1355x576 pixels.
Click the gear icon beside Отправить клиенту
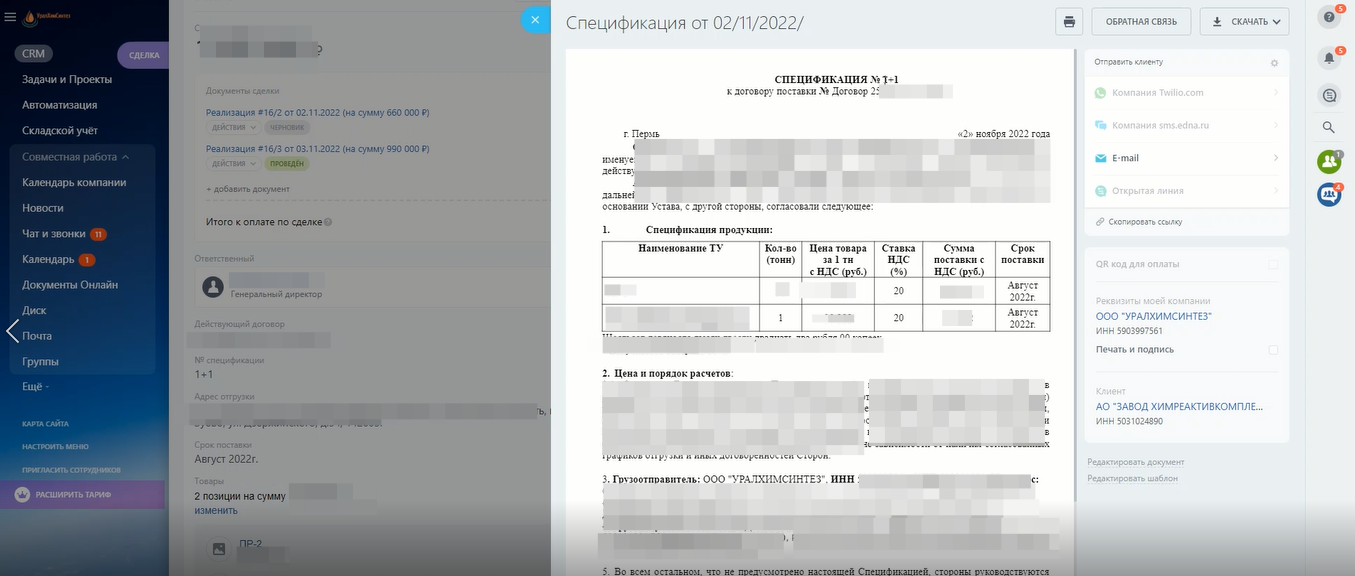click(x=1274, y=63)
